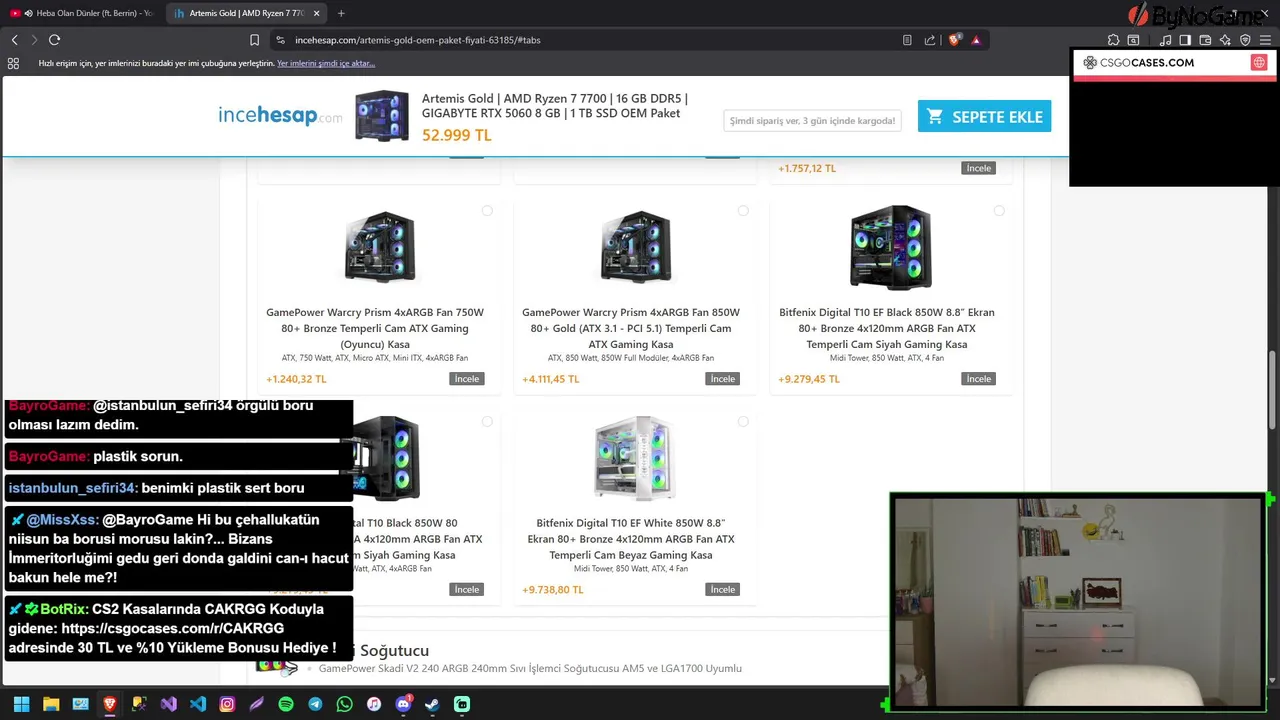
Task: Click İncele for Warcry Prism 850W Gold case
Action: coord(723,379)
